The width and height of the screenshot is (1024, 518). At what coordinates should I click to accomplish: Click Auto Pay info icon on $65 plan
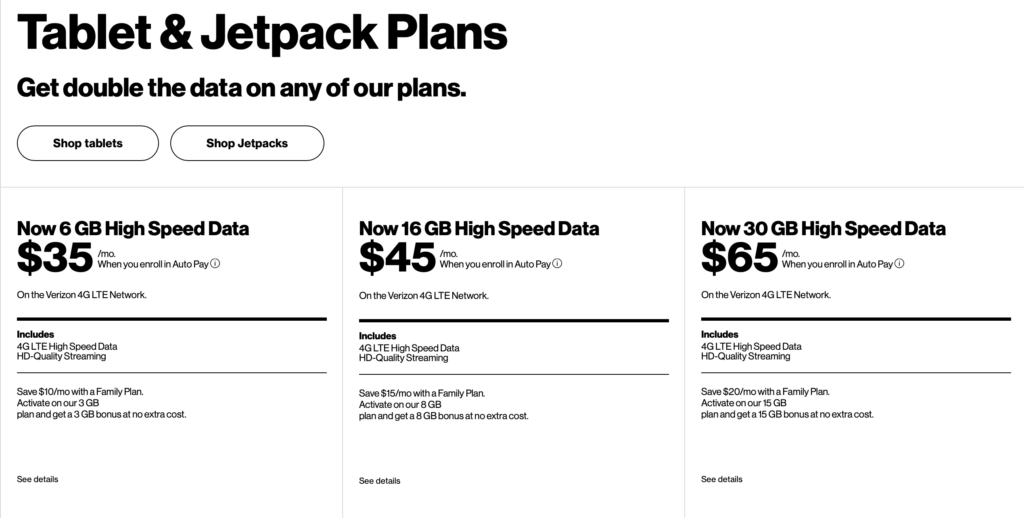point(899,264)
